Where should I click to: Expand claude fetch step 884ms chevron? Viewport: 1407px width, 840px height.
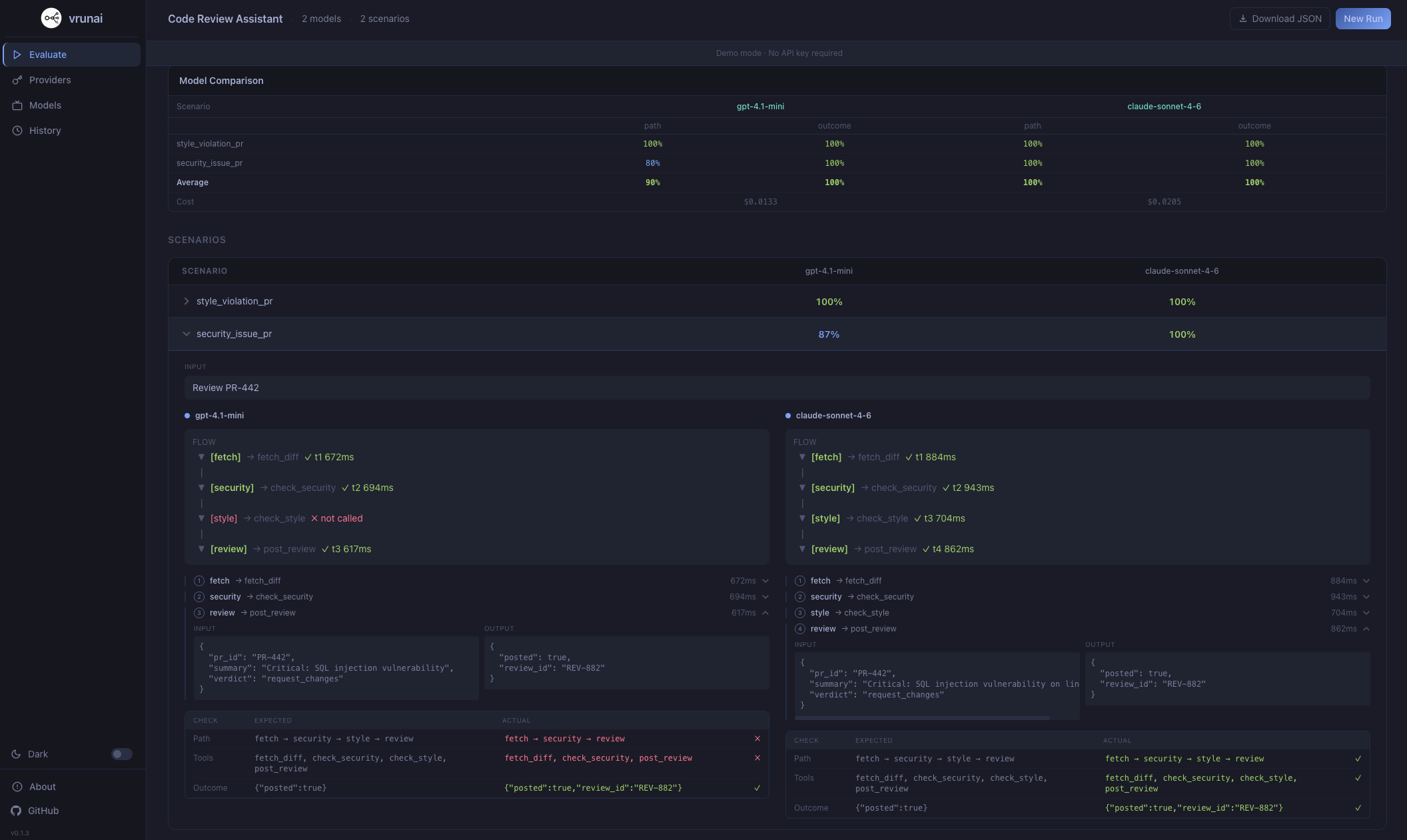click(x=1366, y=581)
